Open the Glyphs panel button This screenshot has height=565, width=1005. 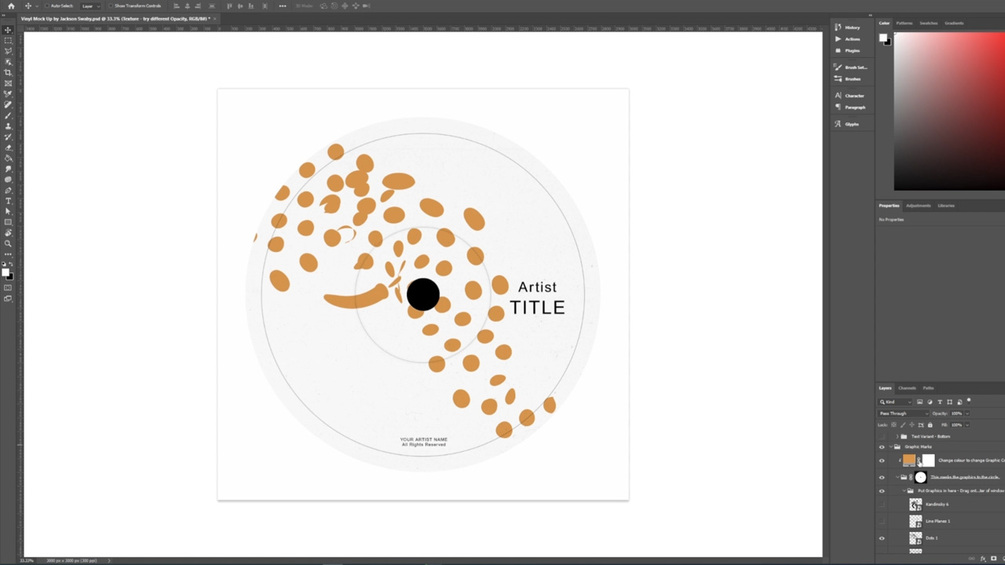click(847, 124)
